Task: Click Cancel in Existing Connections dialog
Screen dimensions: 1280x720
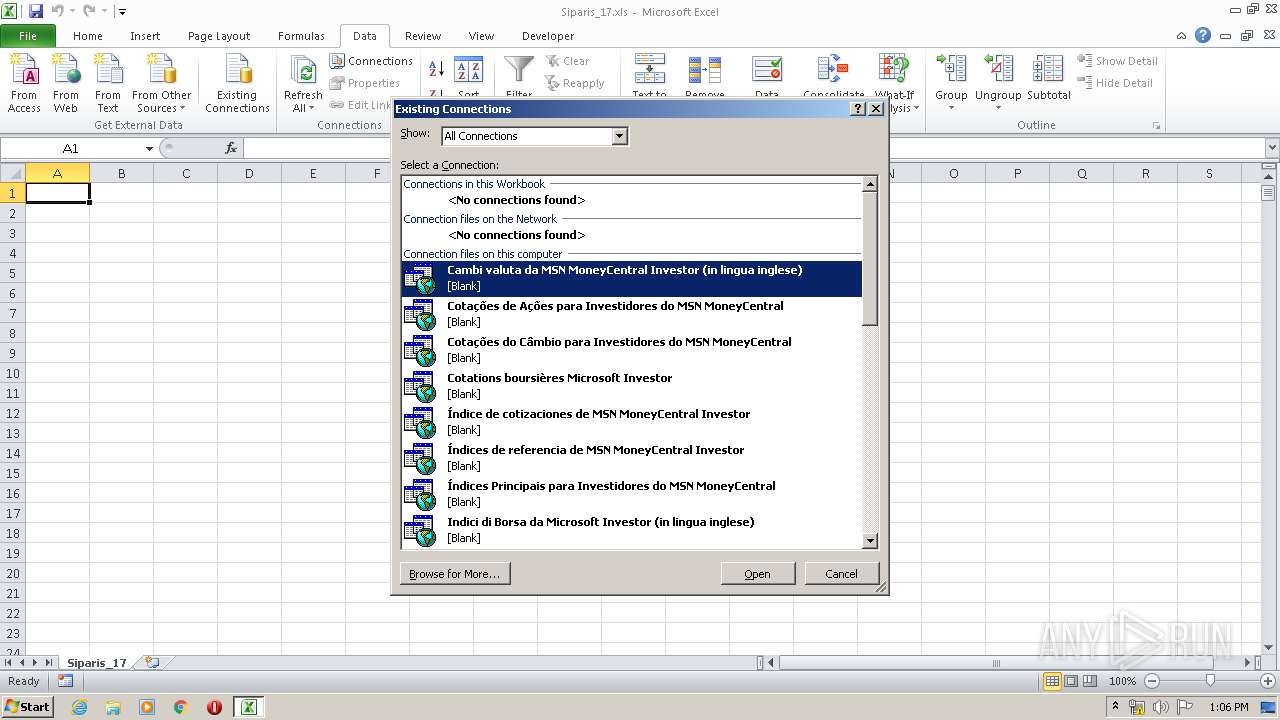Action: 841,574
